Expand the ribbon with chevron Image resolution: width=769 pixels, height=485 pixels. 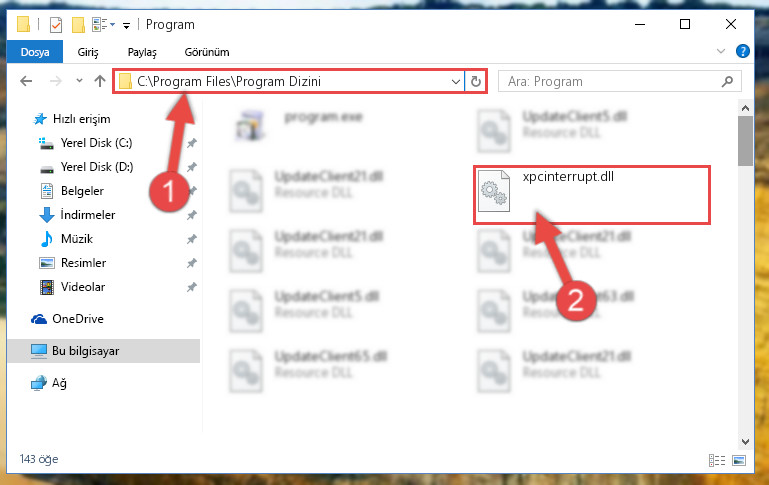tap(720, 51)
